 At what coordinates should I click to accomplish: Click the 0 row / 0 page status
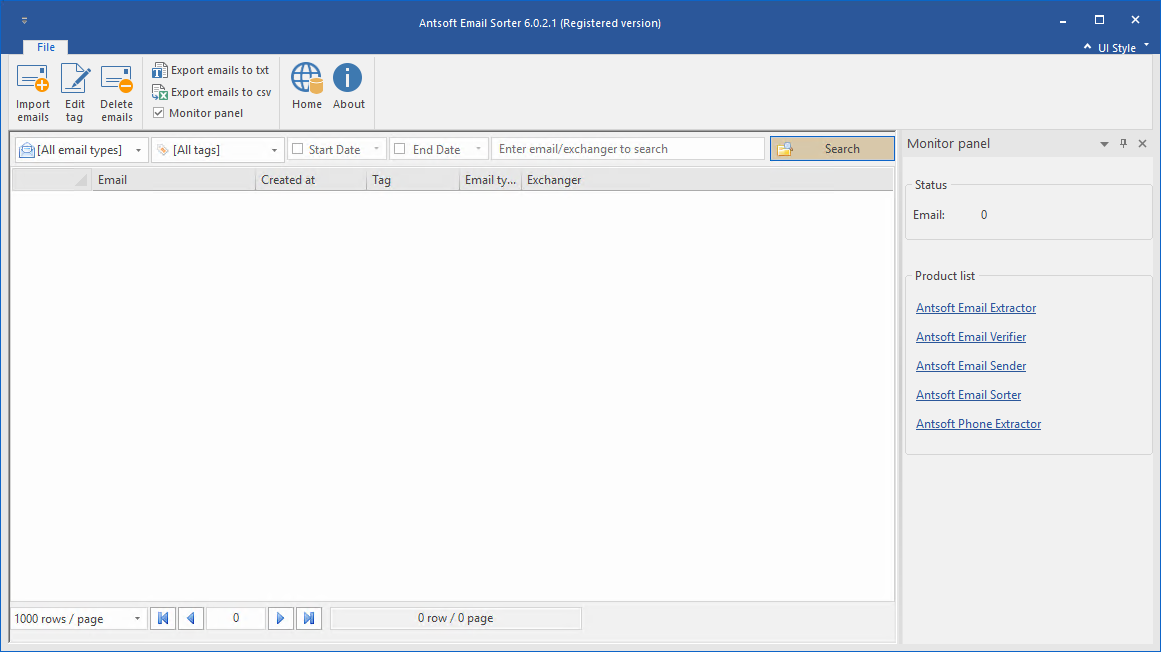click(455, 618)
